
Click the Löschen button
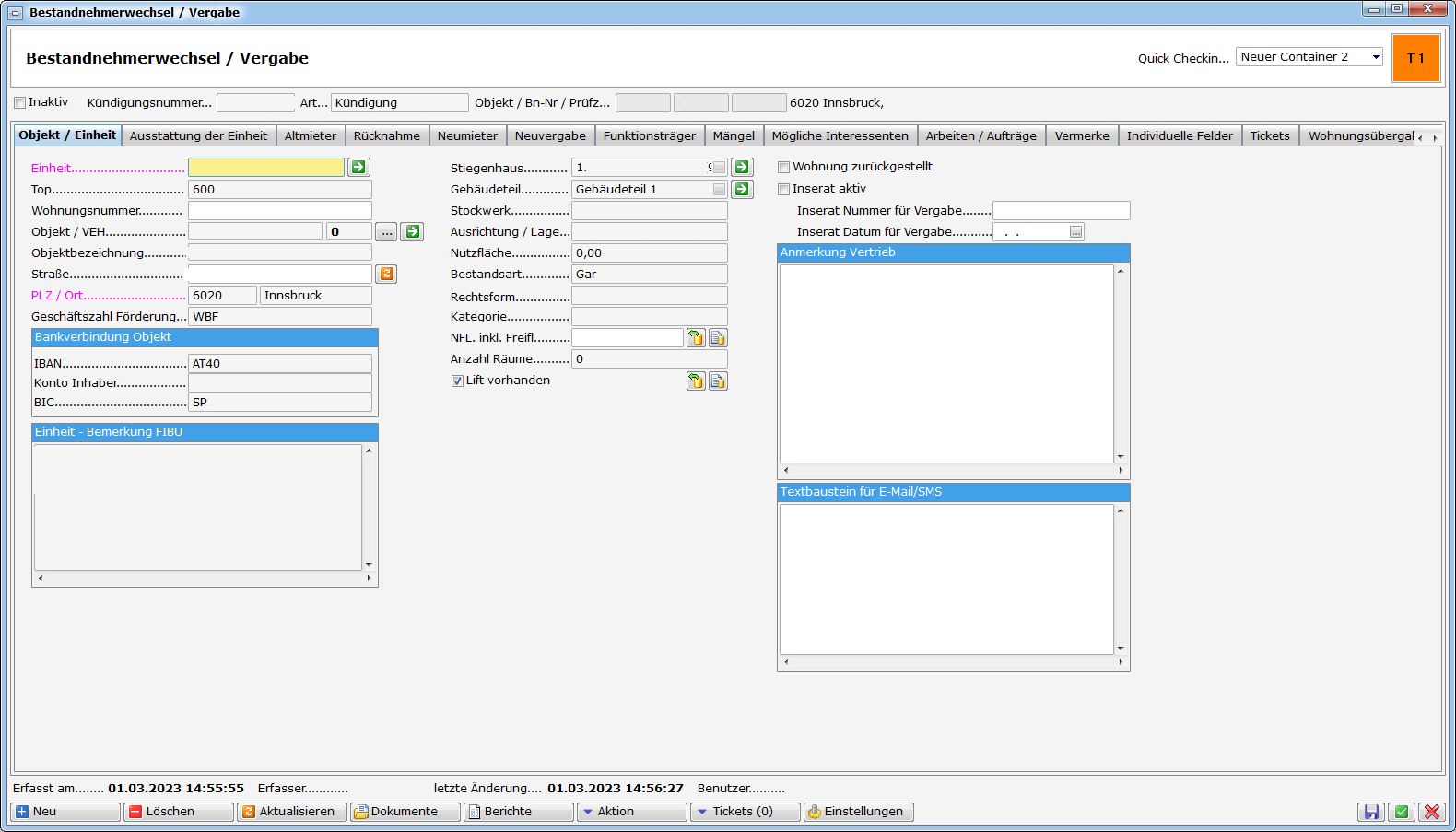click(x=178, y=812)
